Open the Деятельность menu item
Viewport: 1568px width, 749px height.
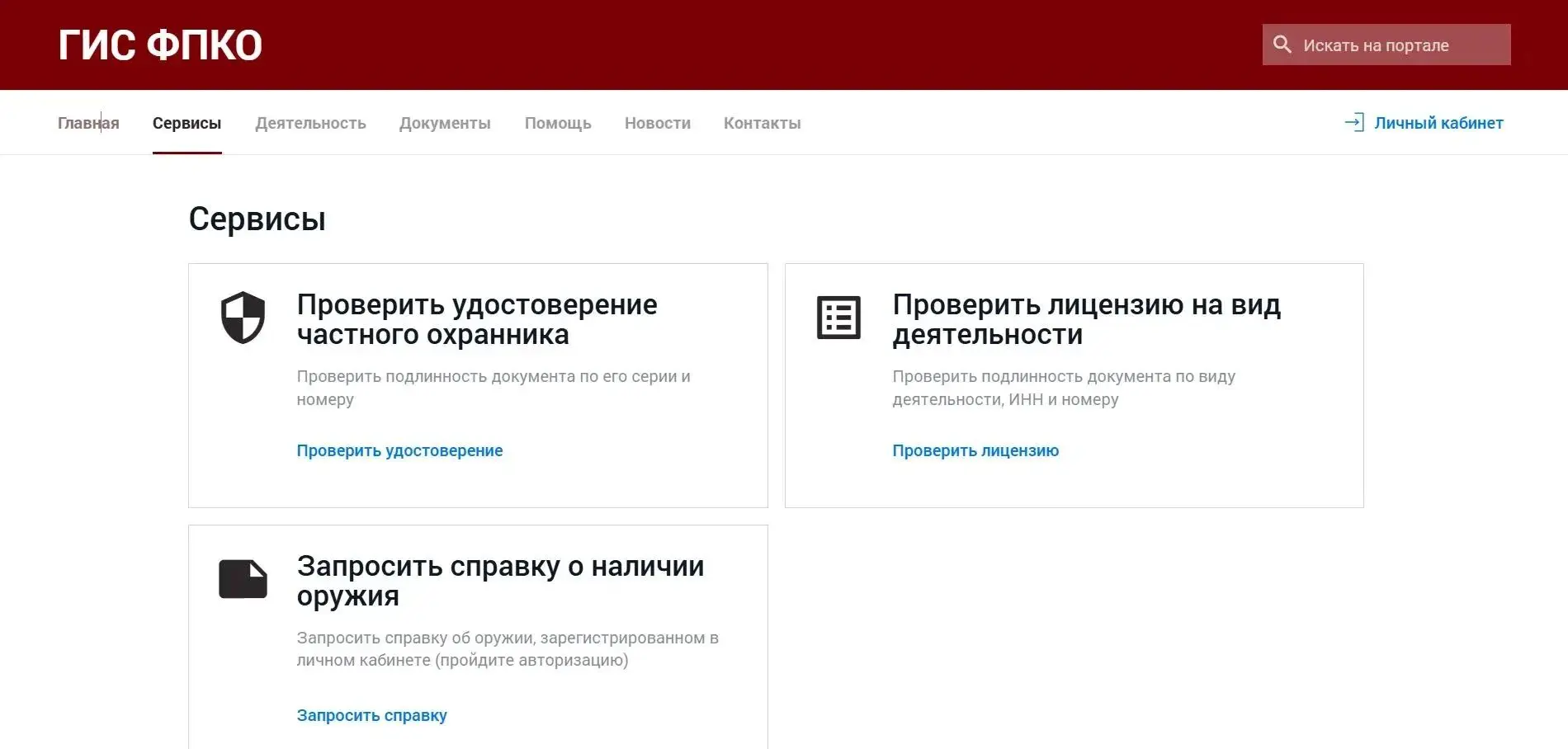(x=310, y=123)
